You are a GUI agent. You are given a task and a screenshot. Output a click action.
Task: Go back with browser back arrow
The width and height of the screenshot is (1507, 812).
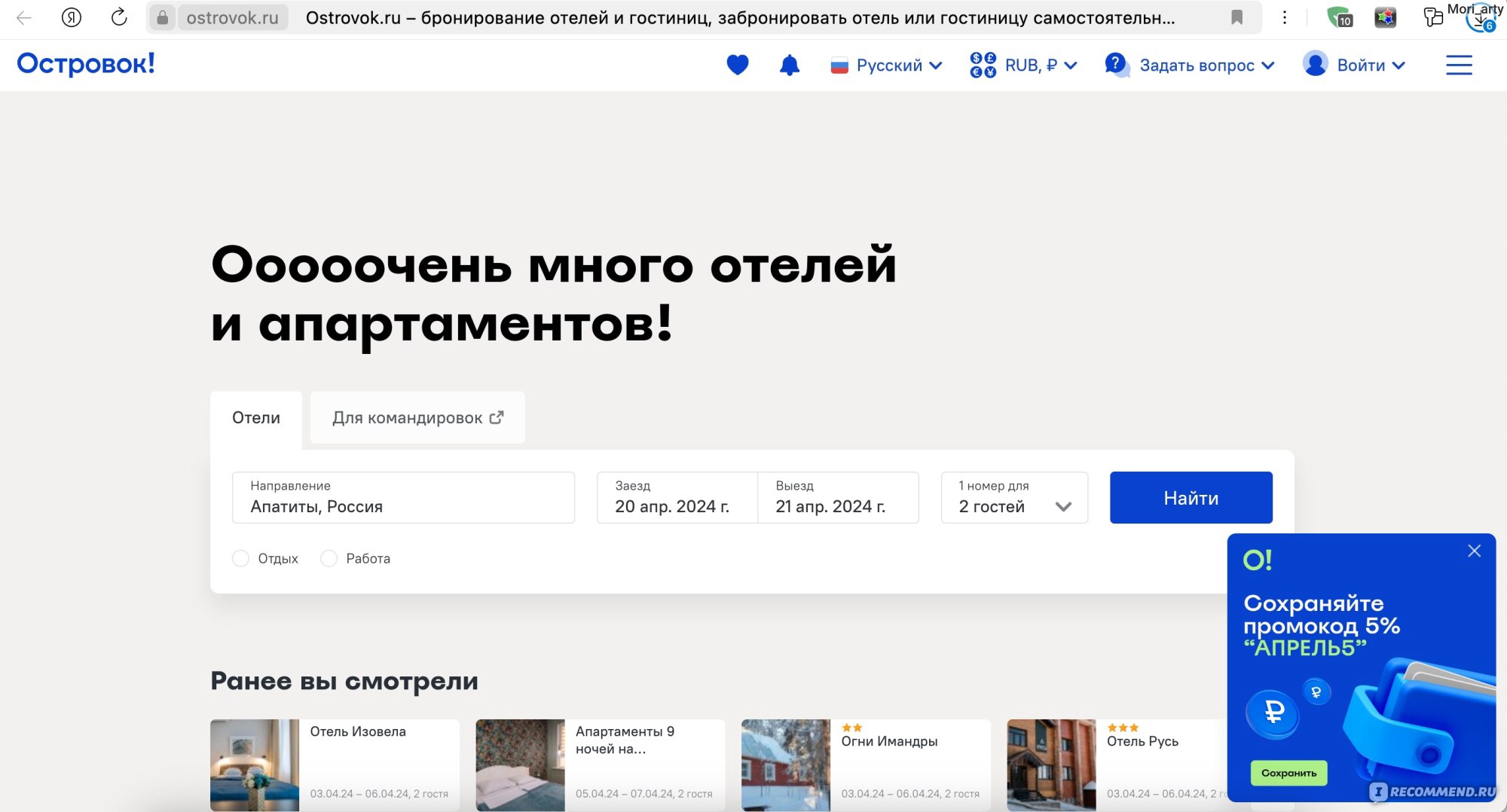coord(24,17)
